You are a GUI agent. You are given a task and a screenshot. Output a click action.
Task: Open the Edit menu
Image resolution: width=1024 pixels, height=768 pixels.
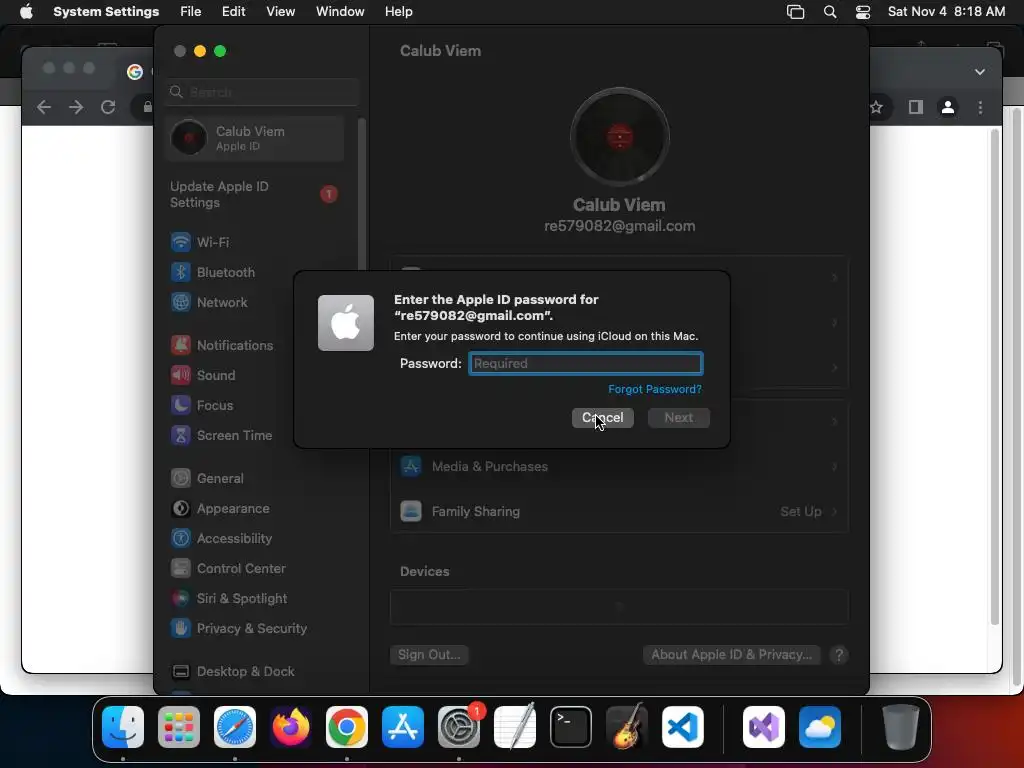coord(234,12)
